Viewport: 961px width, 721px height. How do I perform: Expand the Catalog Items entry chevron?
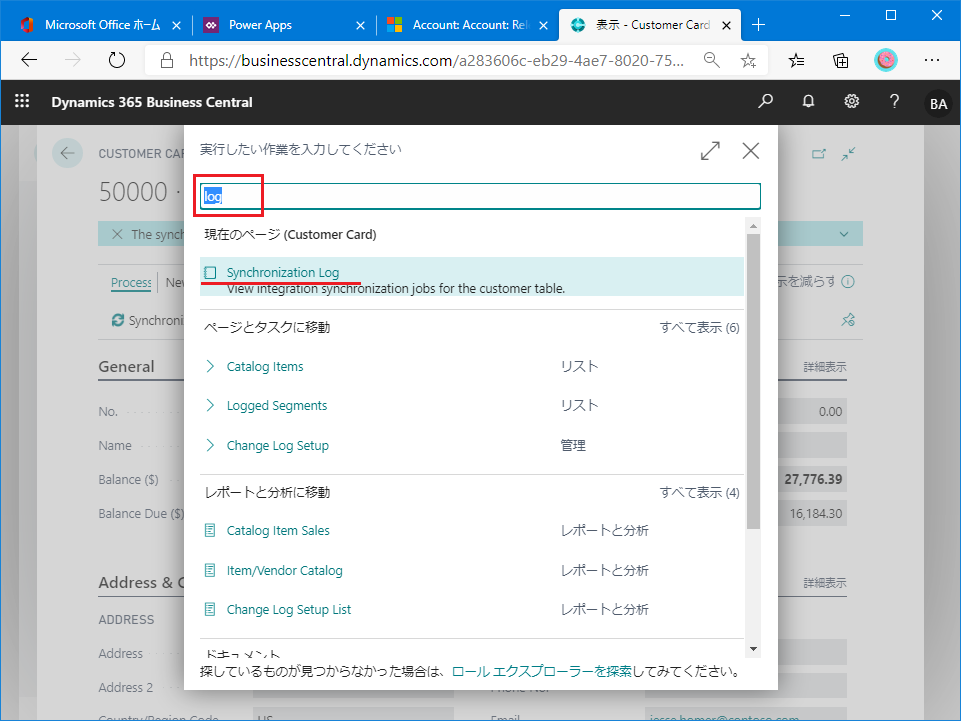210,367
